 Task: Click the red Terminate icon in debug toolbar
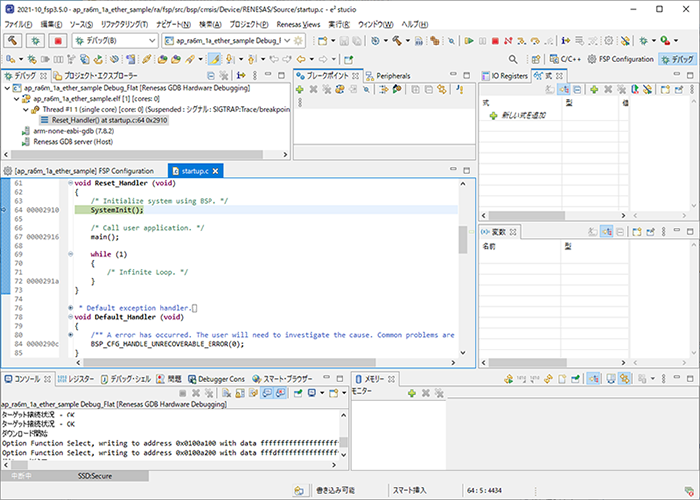(495, 41)
